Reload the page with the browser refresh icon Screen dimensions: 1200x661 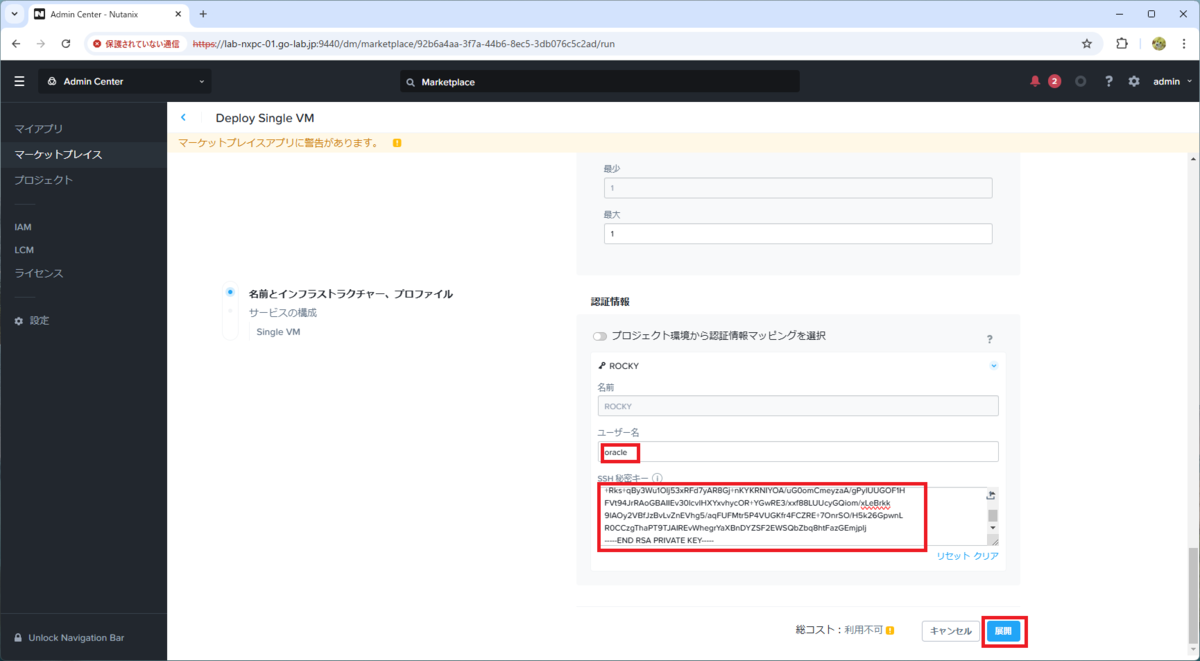click(66, 44)
